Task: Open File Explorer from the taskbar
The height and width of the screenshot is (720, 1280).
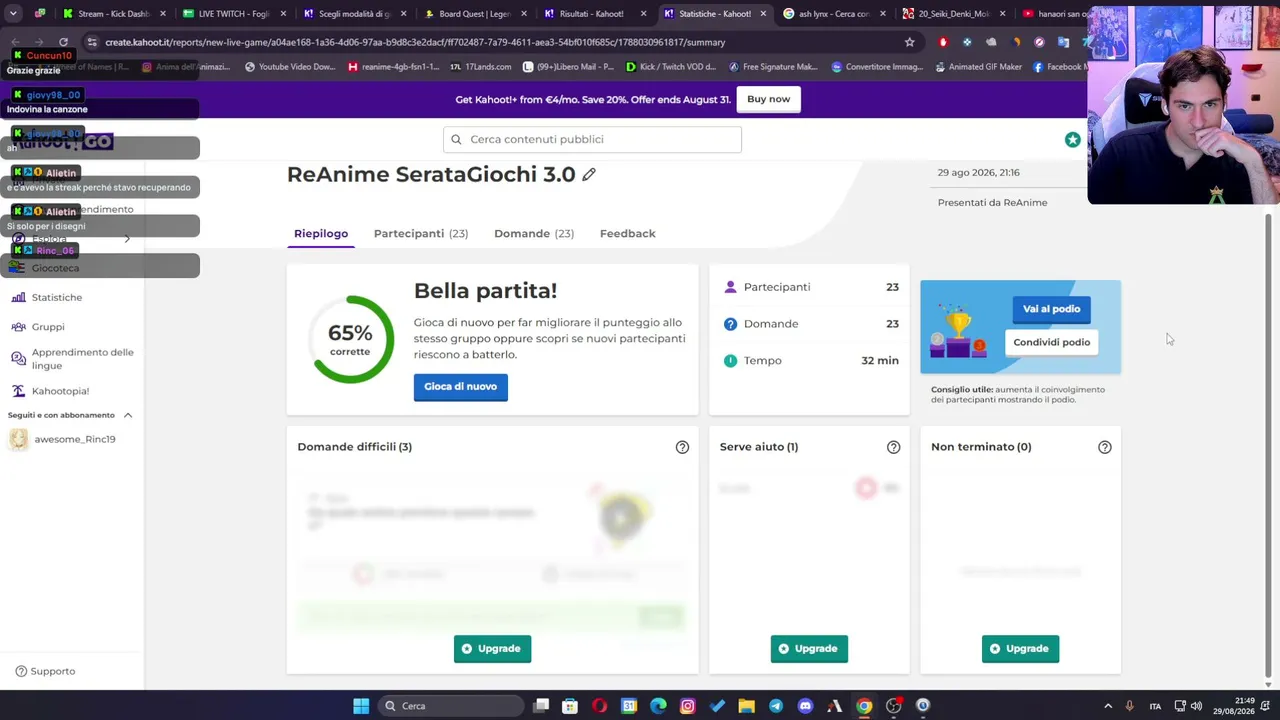Action: click(746, 706)
